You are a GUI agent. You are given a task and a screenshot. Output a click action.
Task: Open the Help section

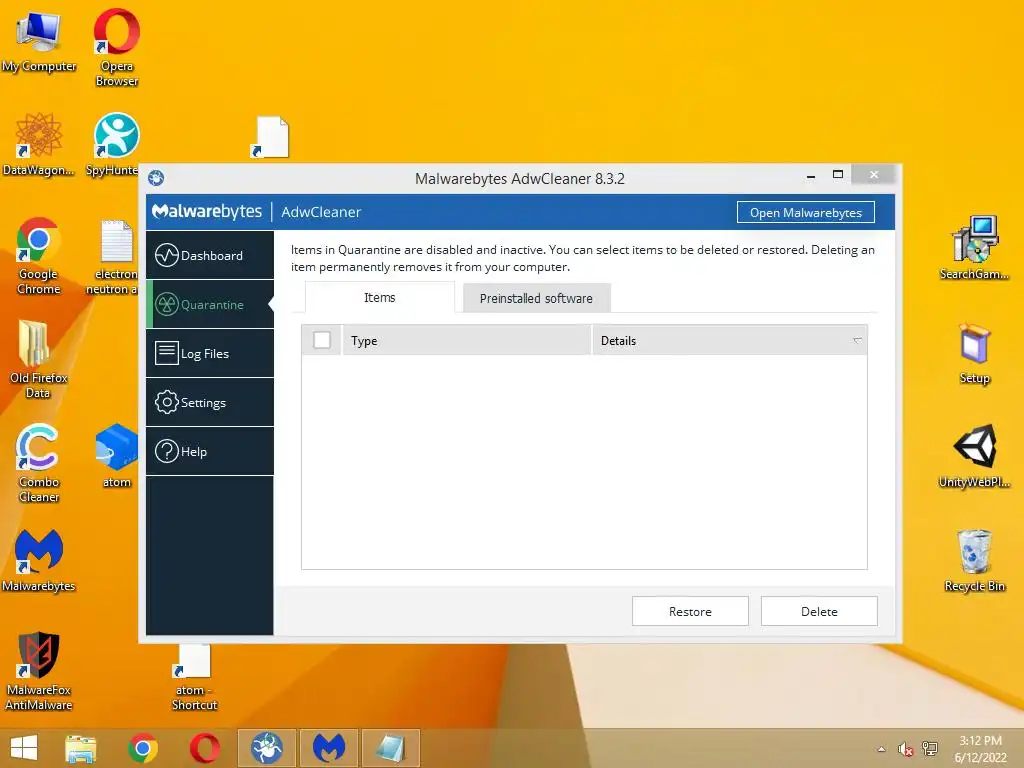[210, 451]
